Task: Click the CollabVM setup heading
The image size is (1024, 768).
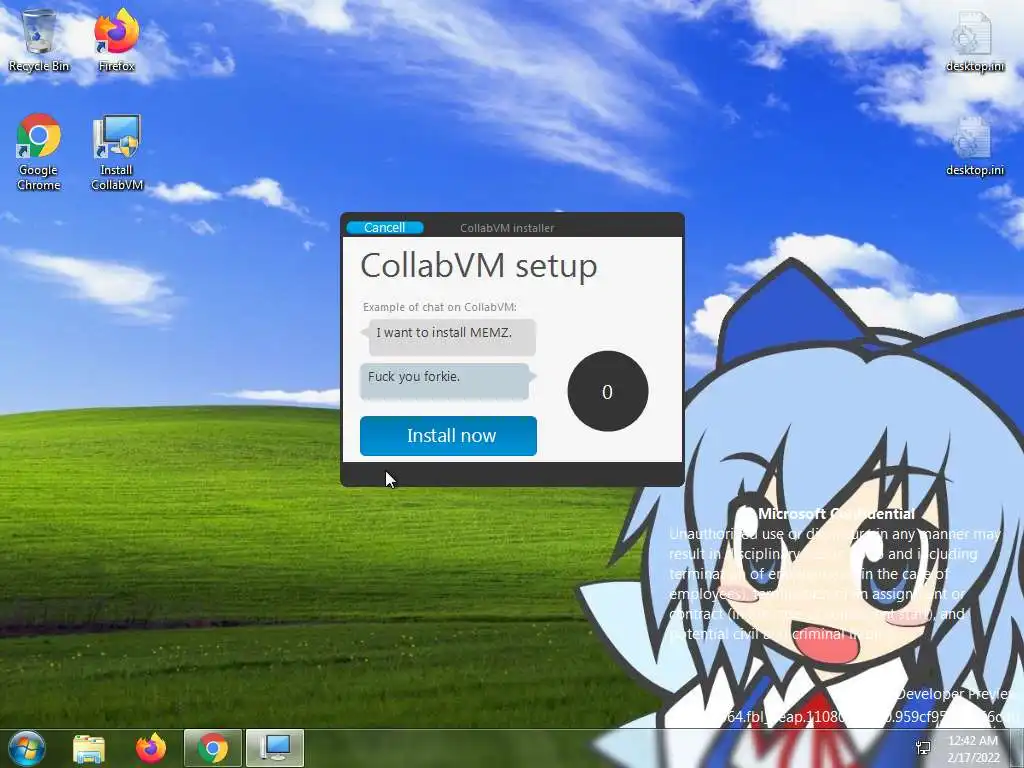Action: 479,266
